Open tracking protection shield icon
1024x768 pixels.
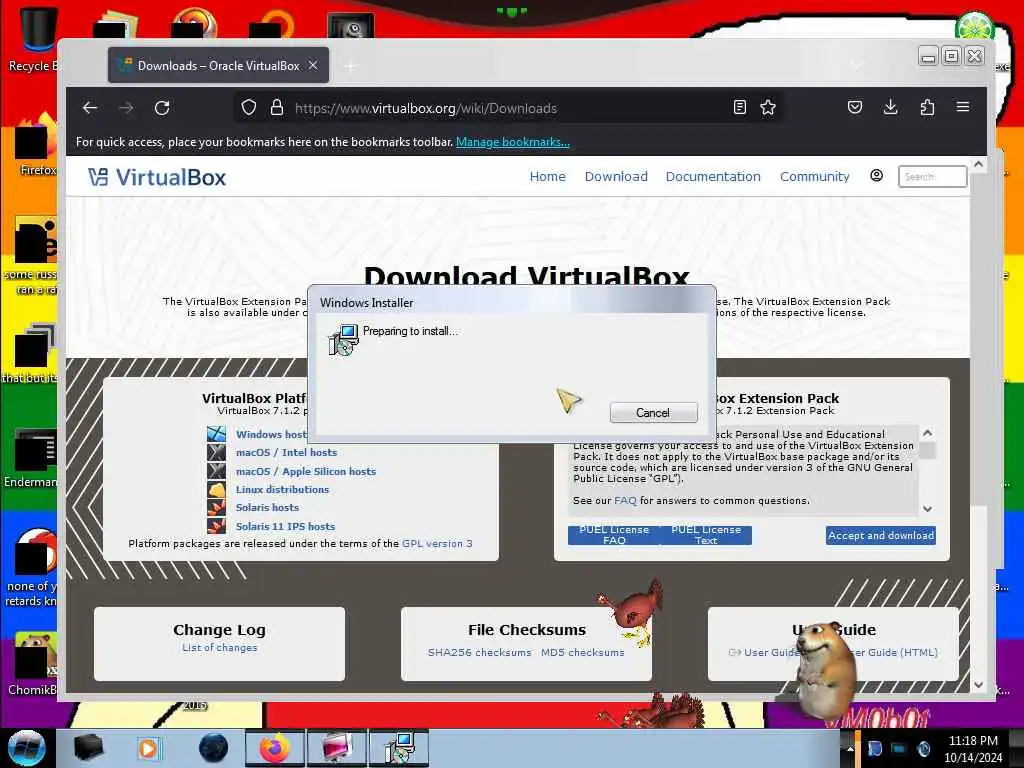(249, 108)
